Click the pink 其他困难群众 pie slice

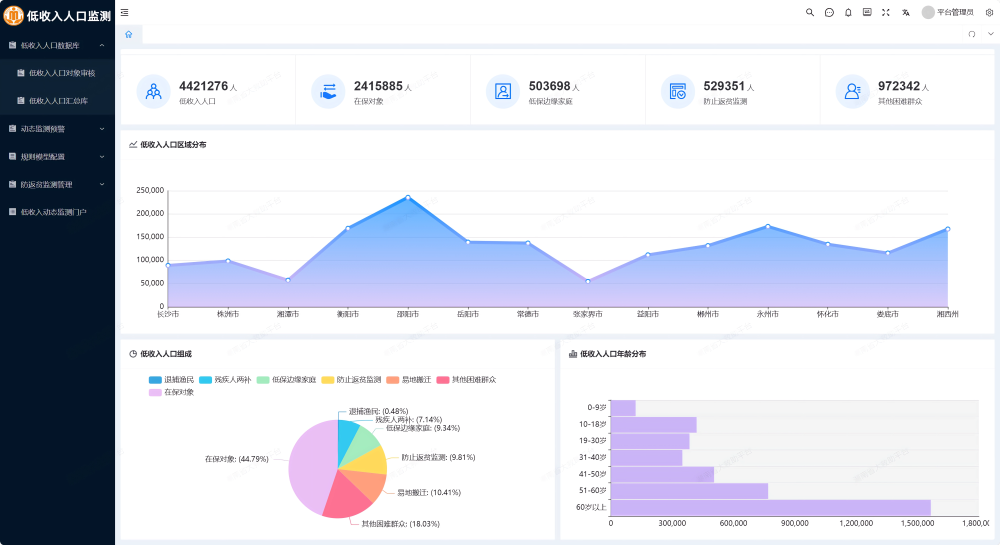pos(345,497)
